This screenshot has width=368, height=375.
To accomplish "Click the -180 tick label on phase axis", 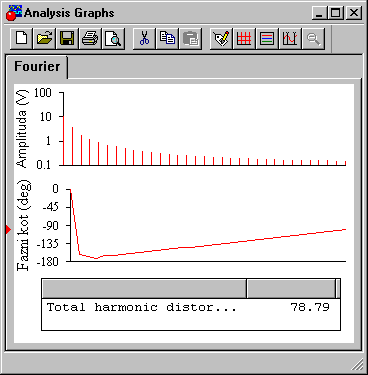I will [x=47, y=262].
